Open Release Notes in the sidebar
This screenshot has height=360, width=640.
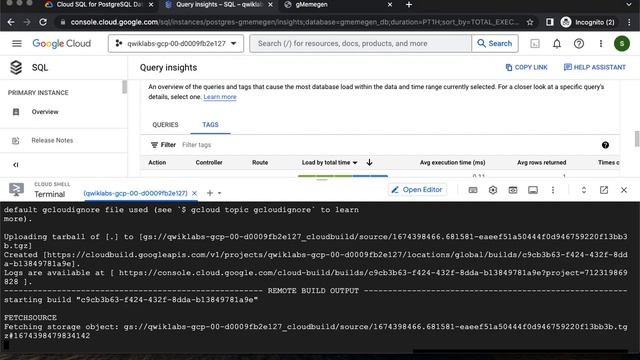(52, 140)
